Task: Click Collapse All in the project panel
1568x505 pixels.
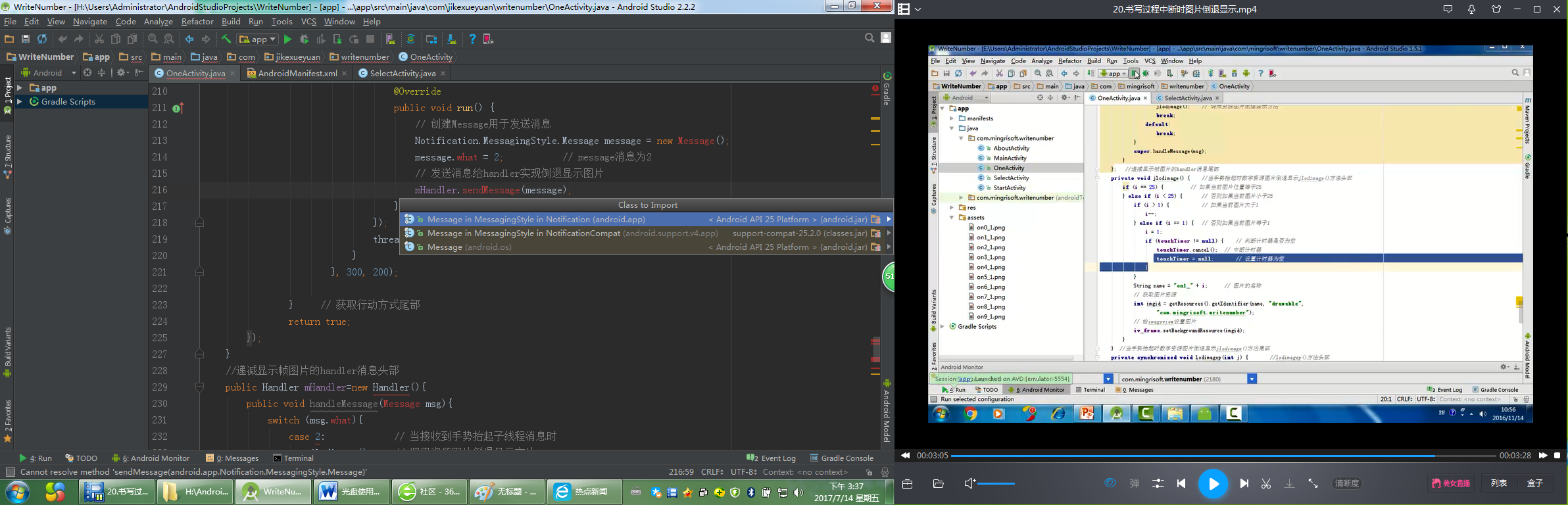Action: [x=101, y=72]
